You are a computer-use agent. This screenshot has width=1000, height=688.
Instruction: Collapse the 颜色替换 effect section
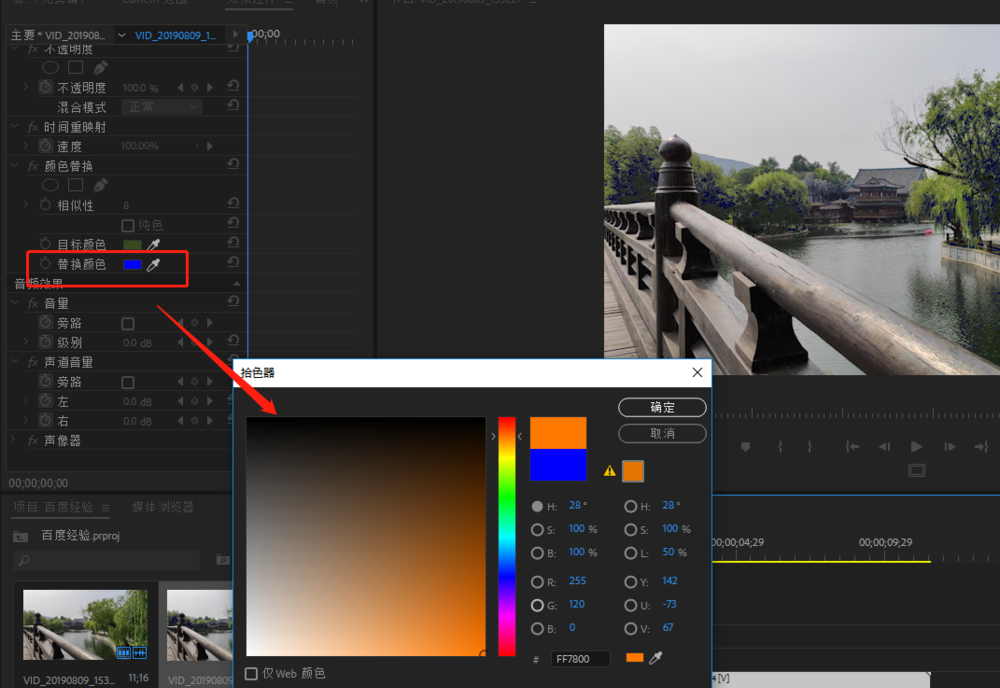click(15, 166)
